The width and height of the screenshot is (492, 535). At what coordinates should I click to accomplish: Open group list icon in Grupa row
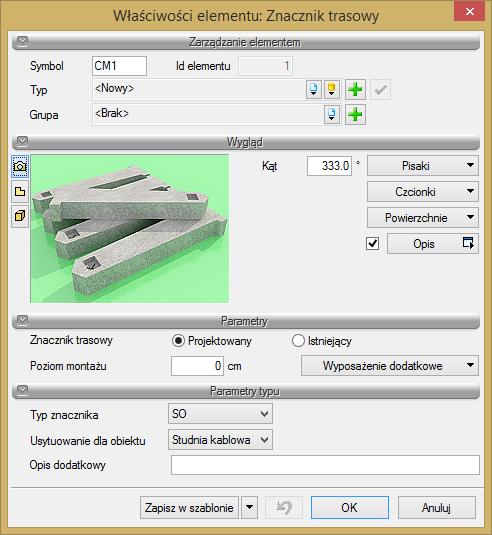(332, 115)
